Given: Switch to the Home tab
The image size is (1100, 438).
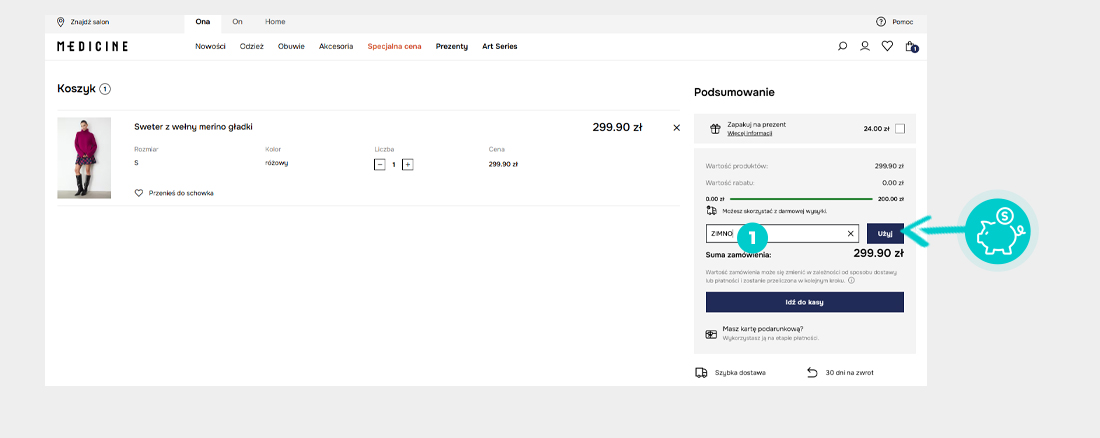Looking at the screenshot, I should pos(275,21).
